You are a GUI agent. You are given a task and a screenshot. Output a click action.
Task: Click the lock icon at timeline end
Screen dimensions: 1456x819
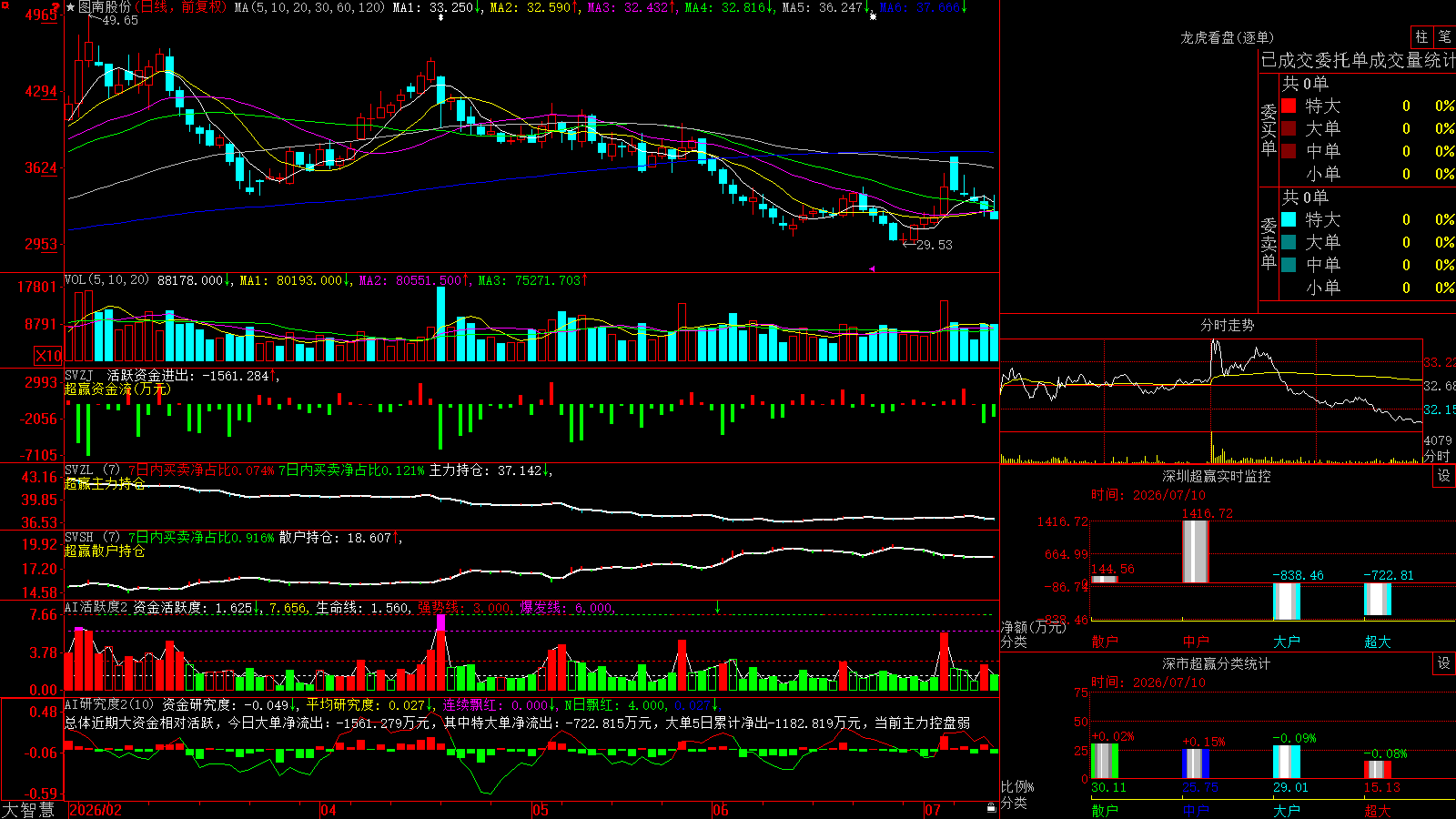tap(992, 808)
